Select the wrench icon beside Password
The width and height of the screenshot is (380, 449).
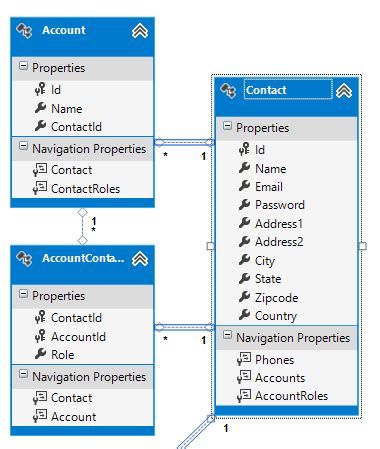pyautogui.click(x=244, y=204)
